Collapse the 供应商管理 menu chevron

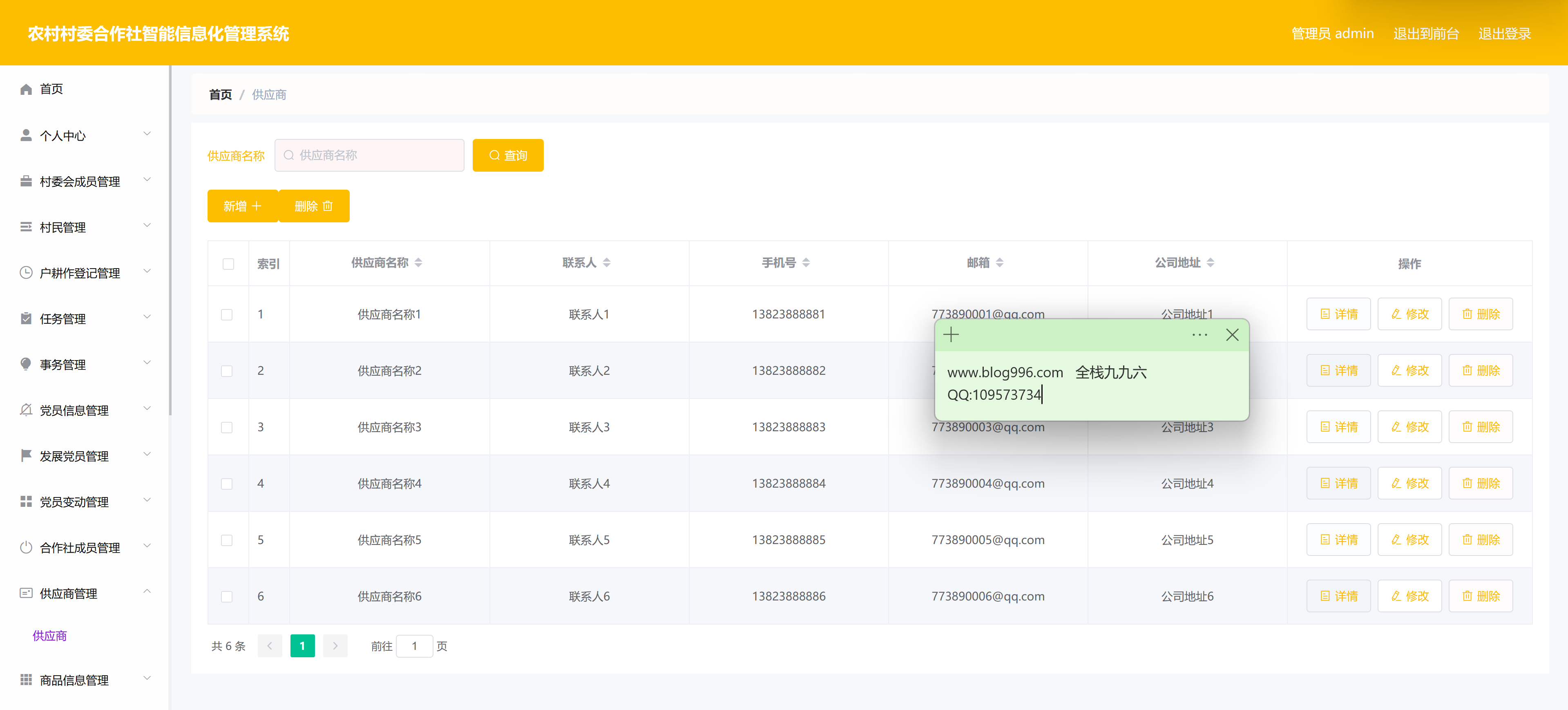coord(147,591)
